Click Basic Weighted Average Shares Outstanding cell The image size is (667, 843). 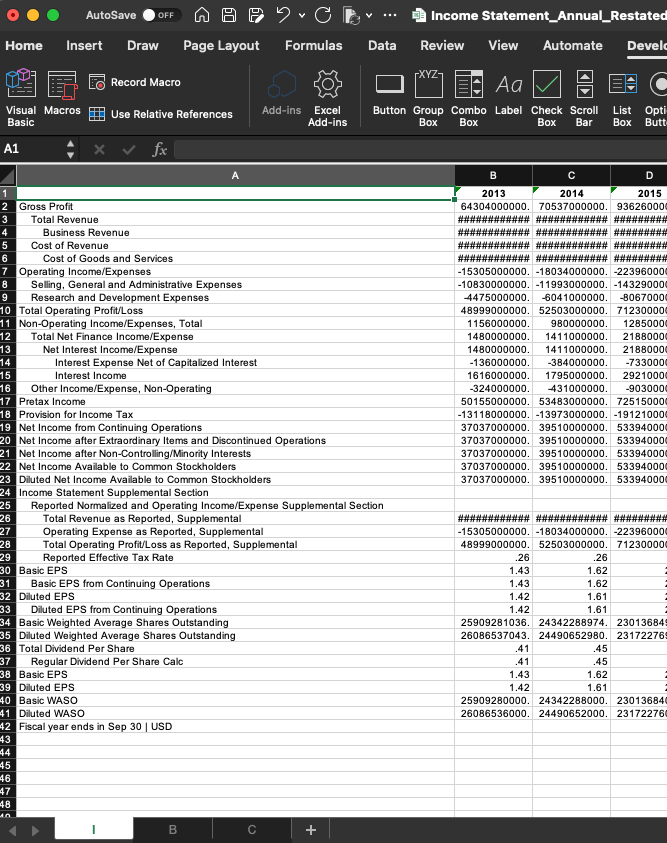pos(235,623)
